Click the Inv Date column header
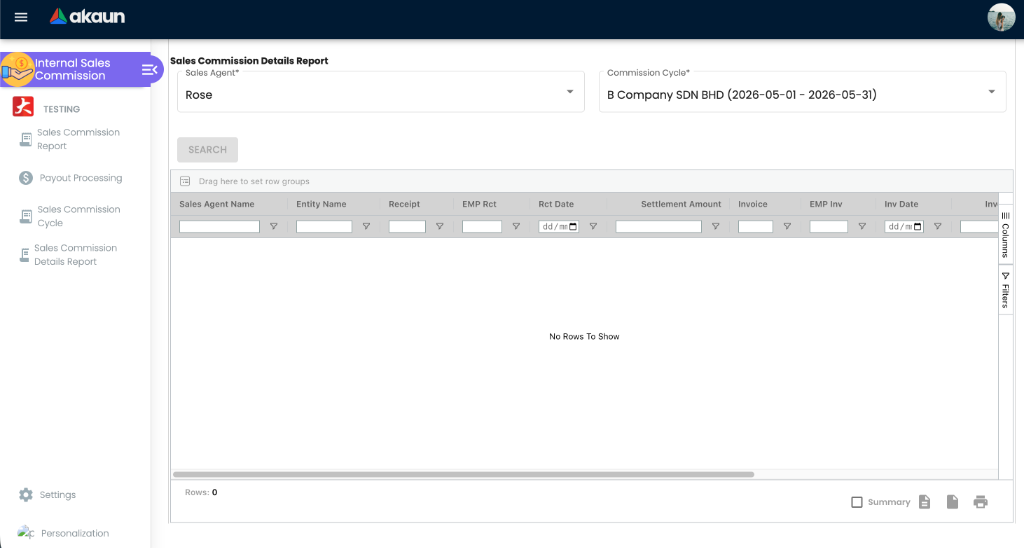This screenshot has width=1024, height=548. click(x=901, y=204)
